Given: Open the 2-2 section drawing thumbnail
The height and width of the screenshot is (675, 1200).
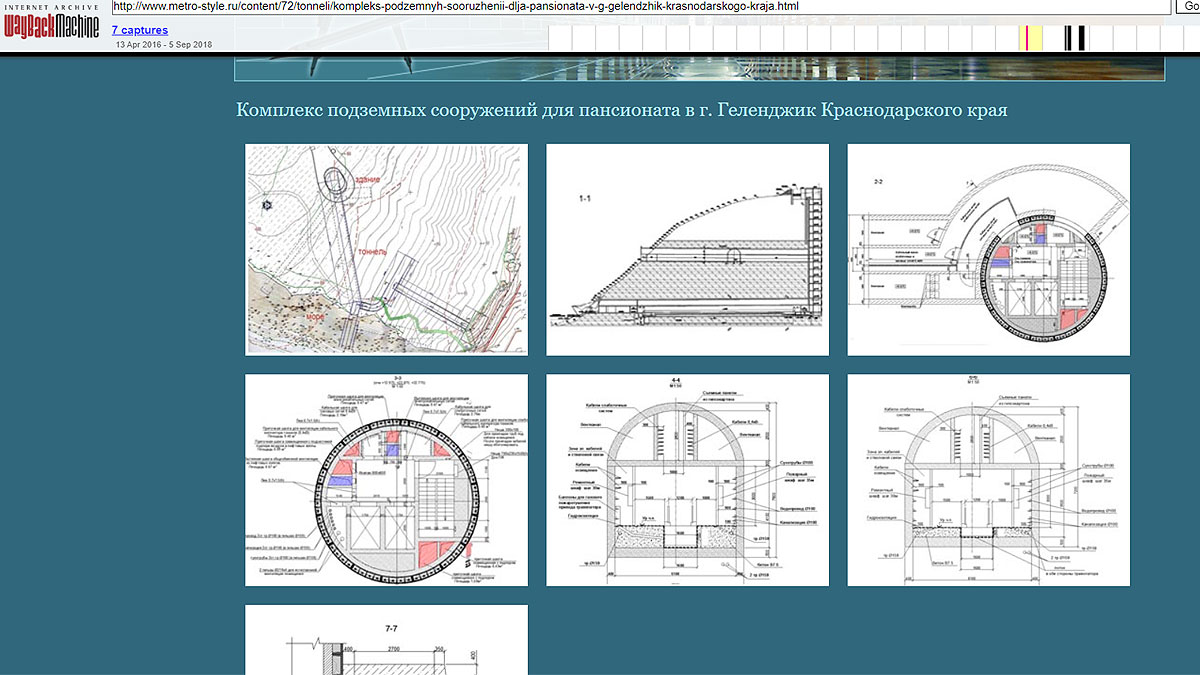Looking at the screenshot, I should pos(988,249).
